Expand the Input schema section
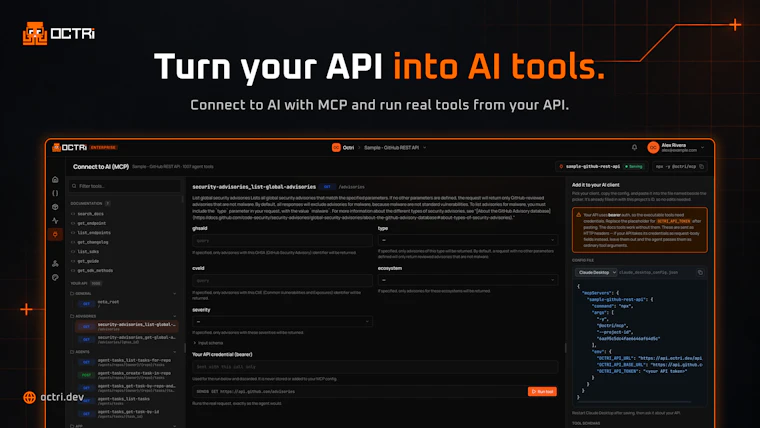The image size is (760, 428). click(x=208, y=343)
